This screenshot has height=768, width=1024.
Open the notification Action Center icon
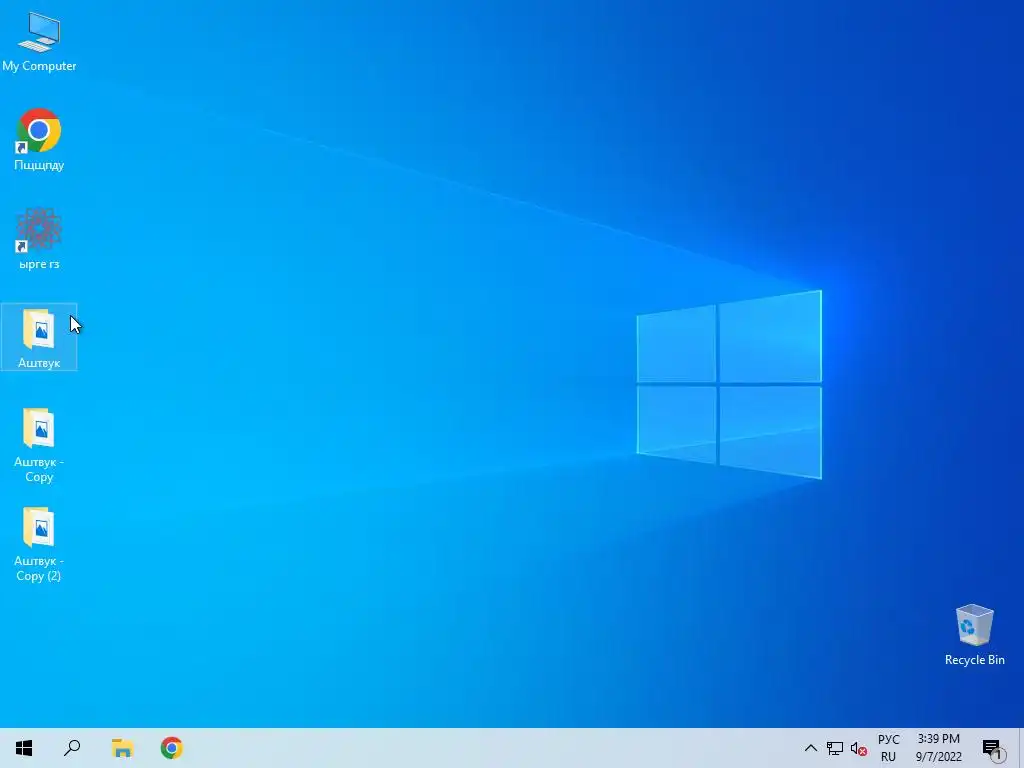pos(993,748)
